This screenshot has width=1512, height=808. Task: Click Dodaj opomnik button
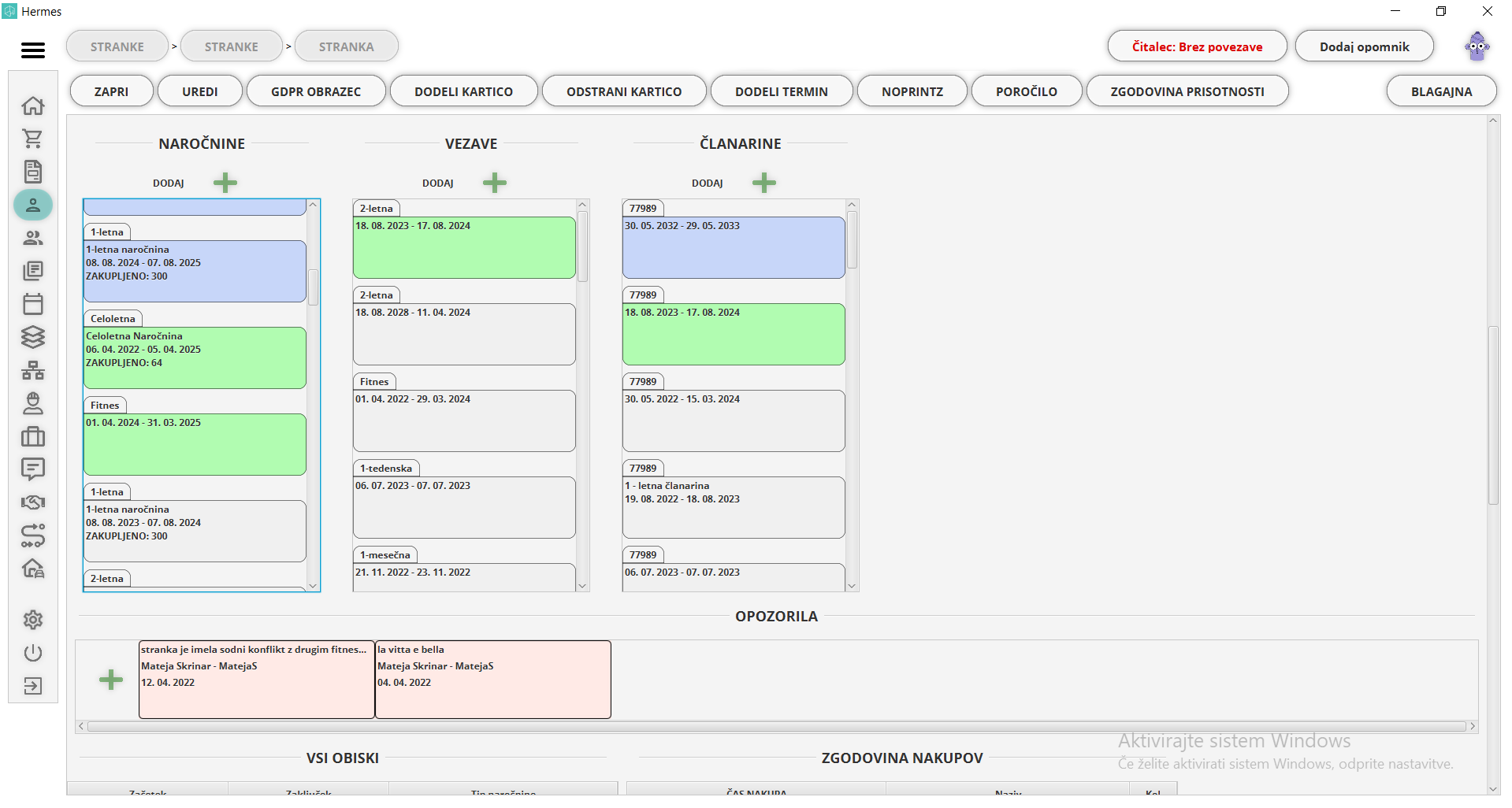(x=1365, y=46)
